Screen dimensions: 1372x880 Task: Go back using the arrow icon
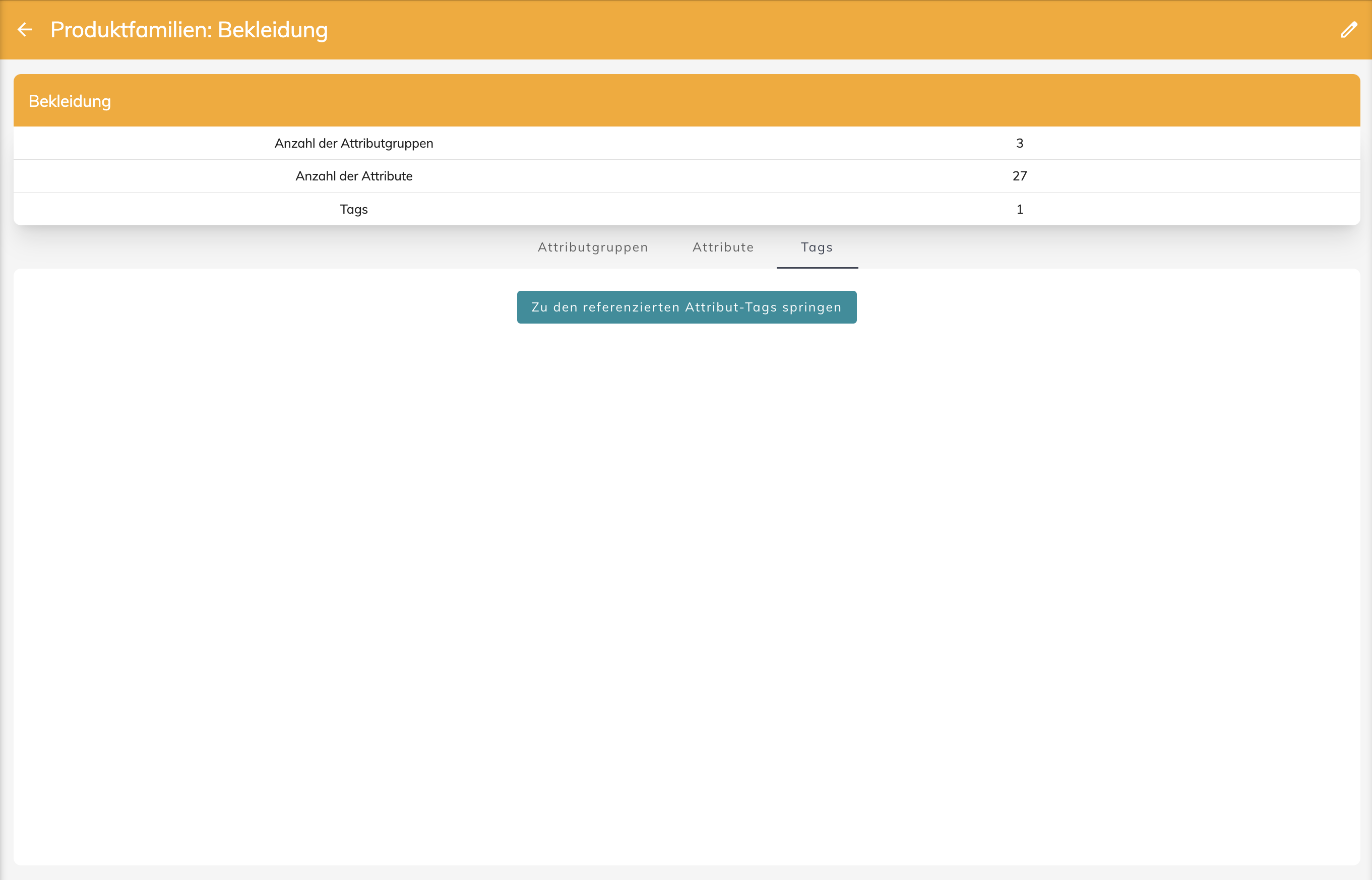coord(25,30)
